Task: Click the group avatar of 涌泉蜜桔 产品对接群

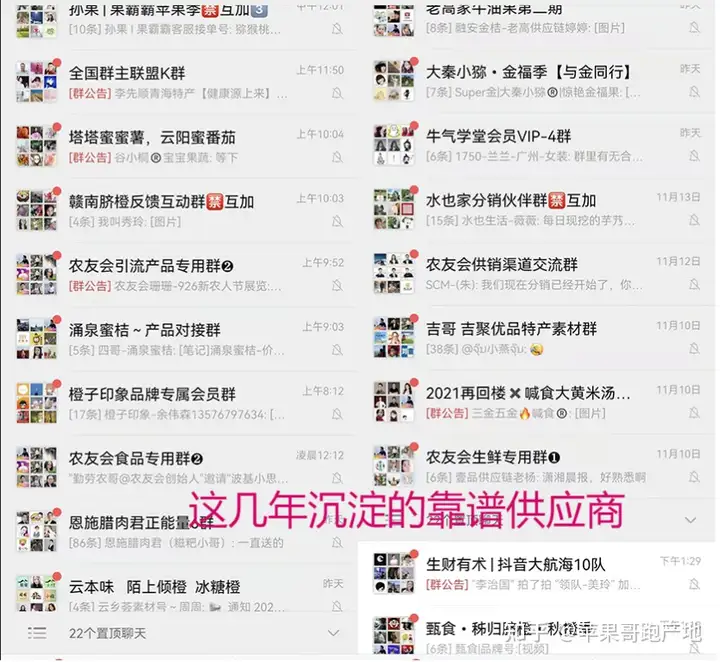Action: pos(37,338)
